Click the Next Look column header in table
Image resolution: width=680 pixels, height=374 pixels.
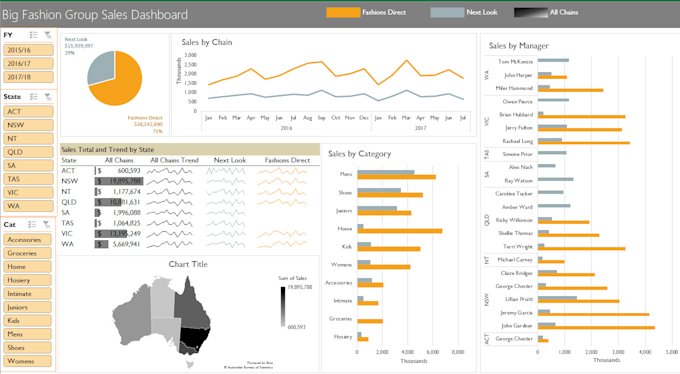click(x=230, y=160)
